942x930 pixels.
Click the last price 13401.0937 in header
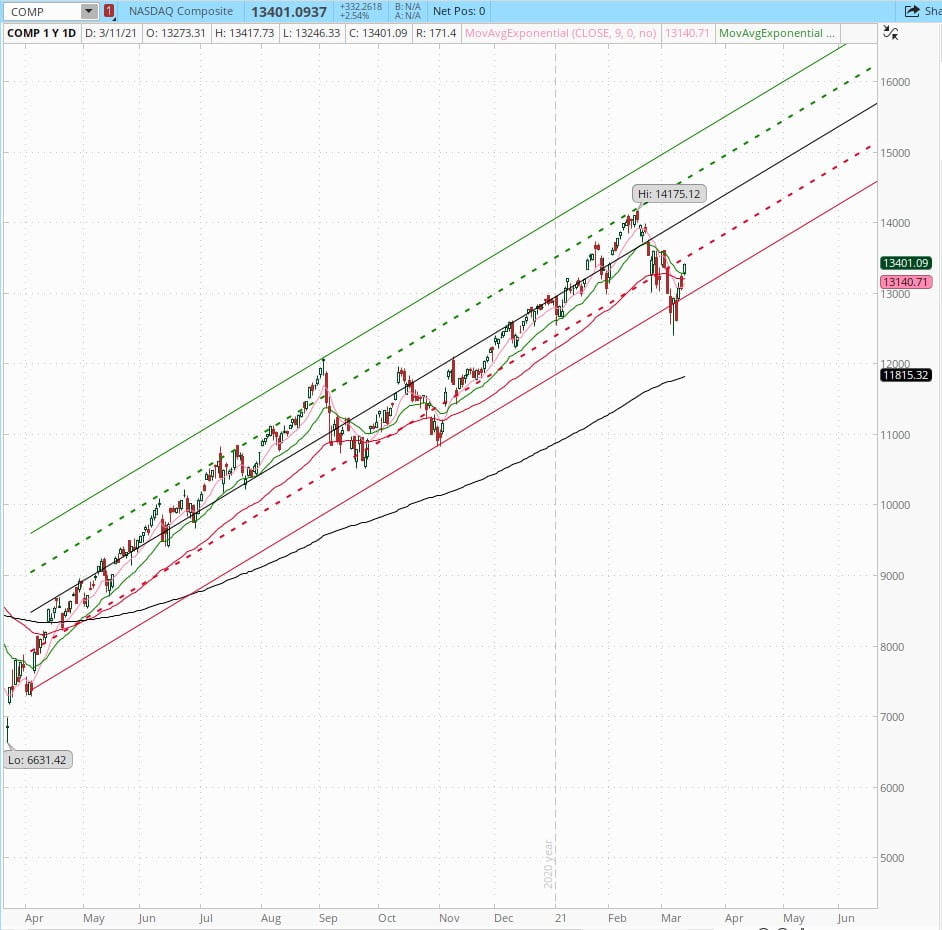coord(288,11)
